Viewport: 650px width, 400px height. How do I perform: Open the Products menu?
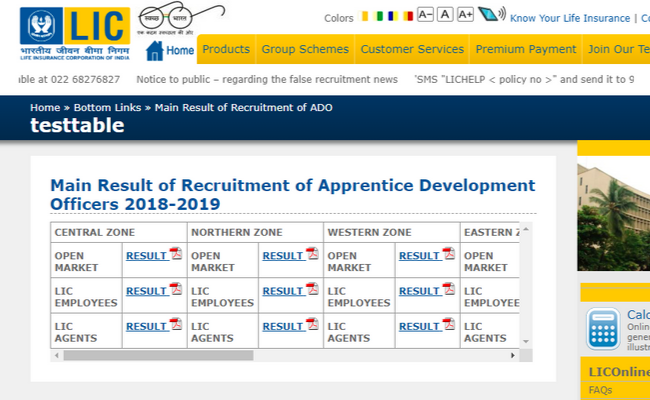[x=226, y=49]
